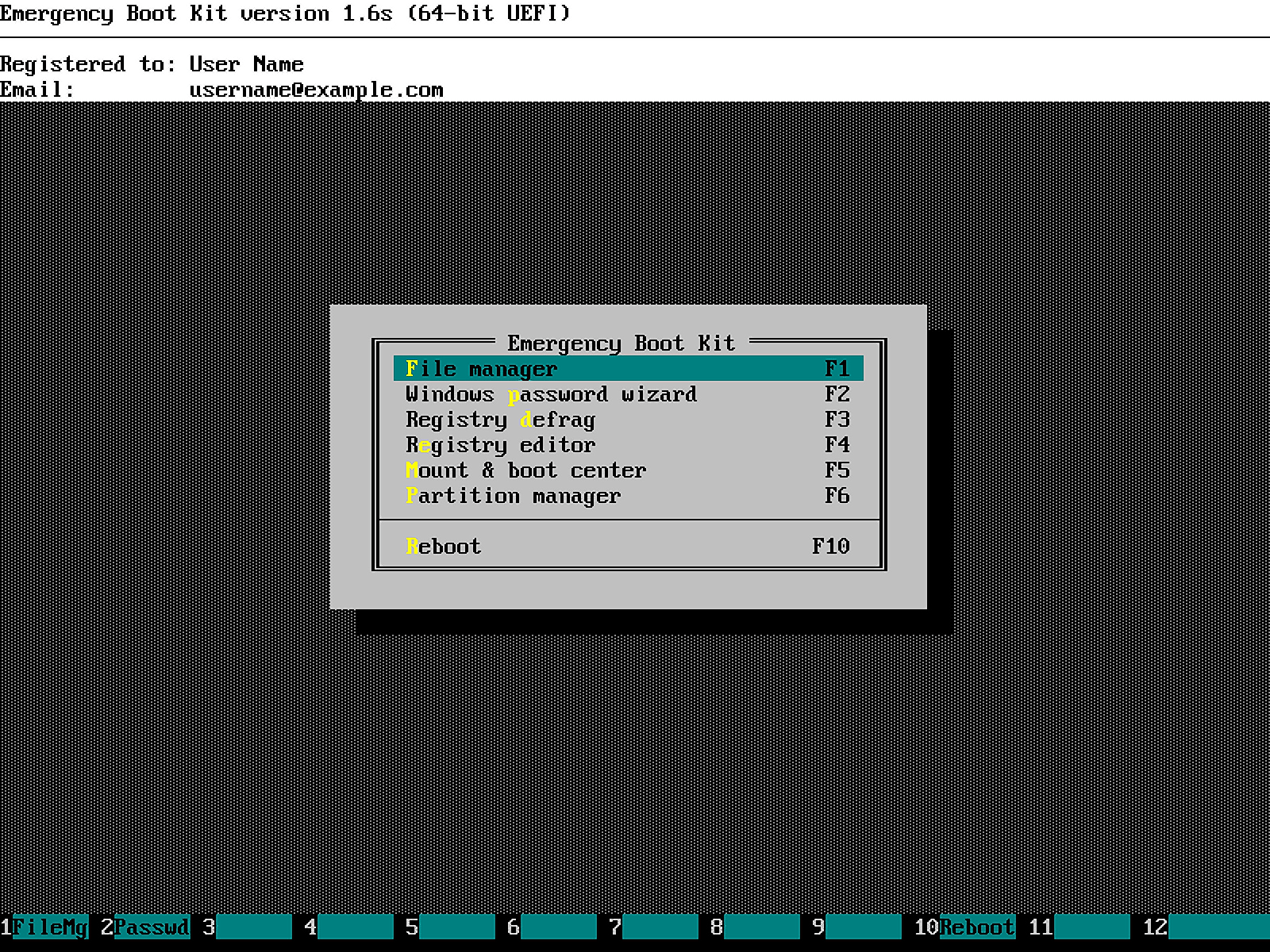1270x952 pixels.
Task: Click empty function key slot 9
Action: pyautogui.click(x=857, y=927)
